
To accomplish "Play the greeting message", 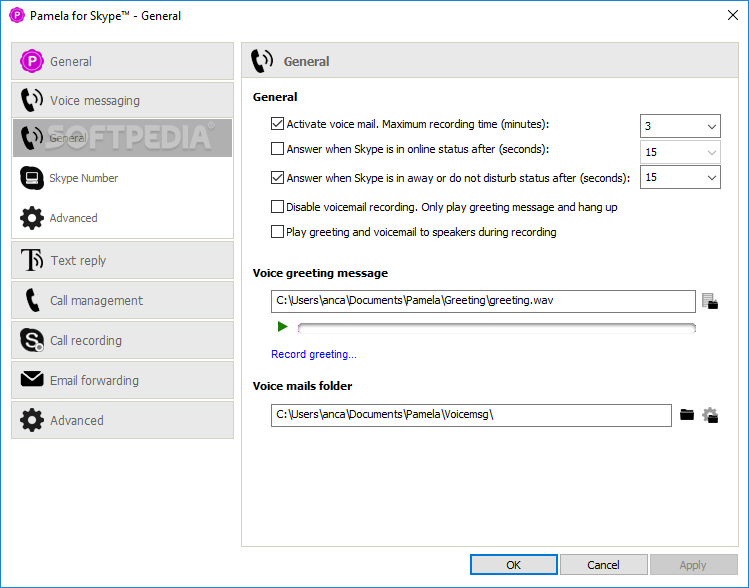I will 282,327.
